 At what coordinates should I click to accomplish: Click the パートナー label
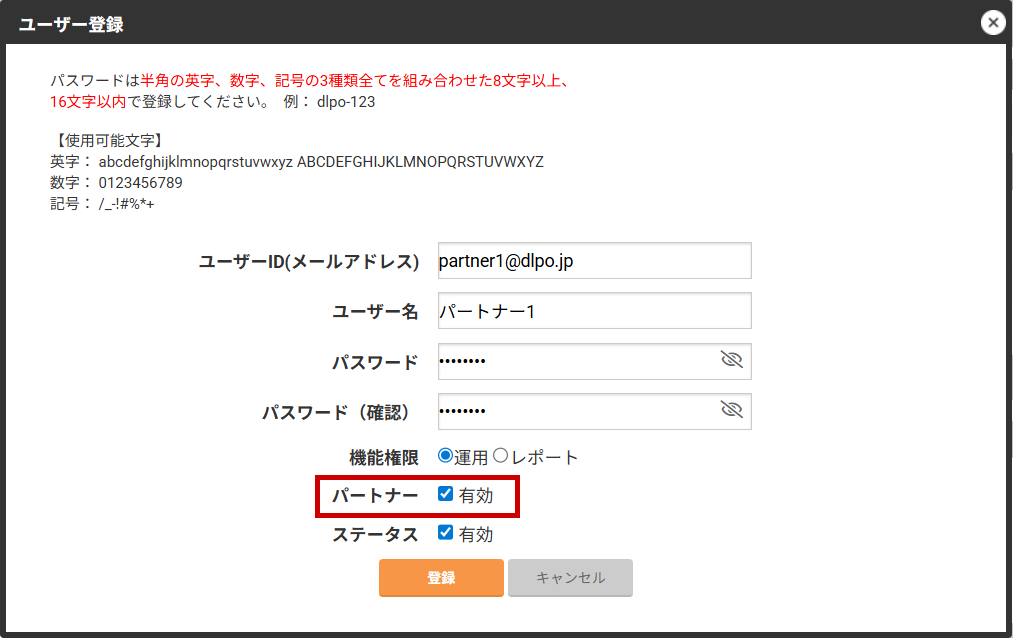(x=375, y=496)
